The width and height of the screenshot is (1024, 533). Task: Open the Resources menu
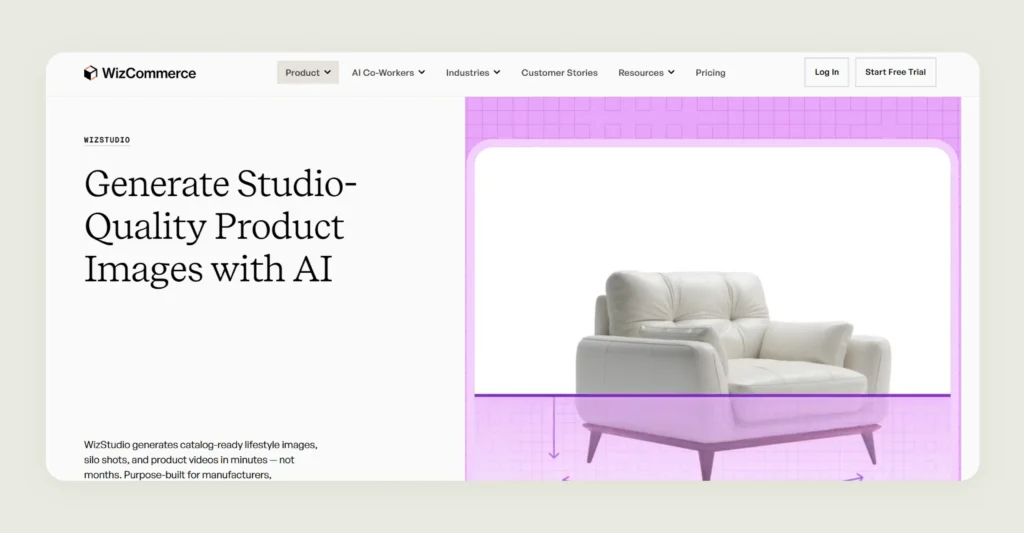point(646,73)
